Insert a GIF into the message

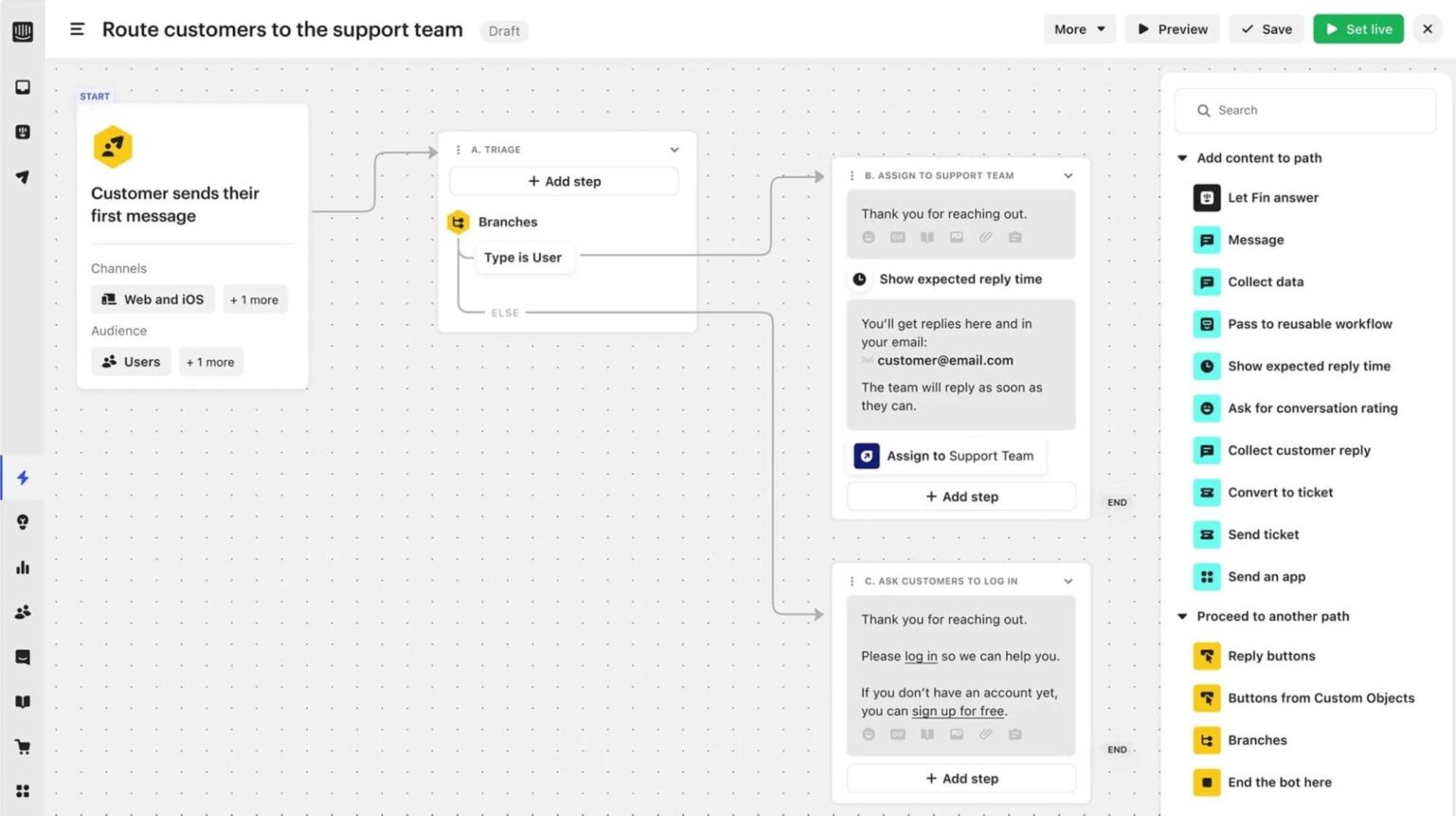pos(897,237)
